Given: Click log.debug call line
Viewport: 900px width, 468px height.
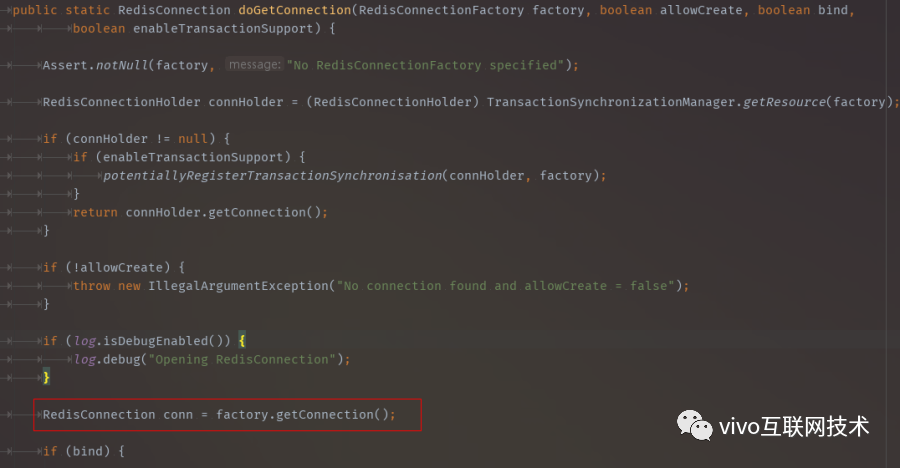Looking at the screenshot, I should point(212,359).
